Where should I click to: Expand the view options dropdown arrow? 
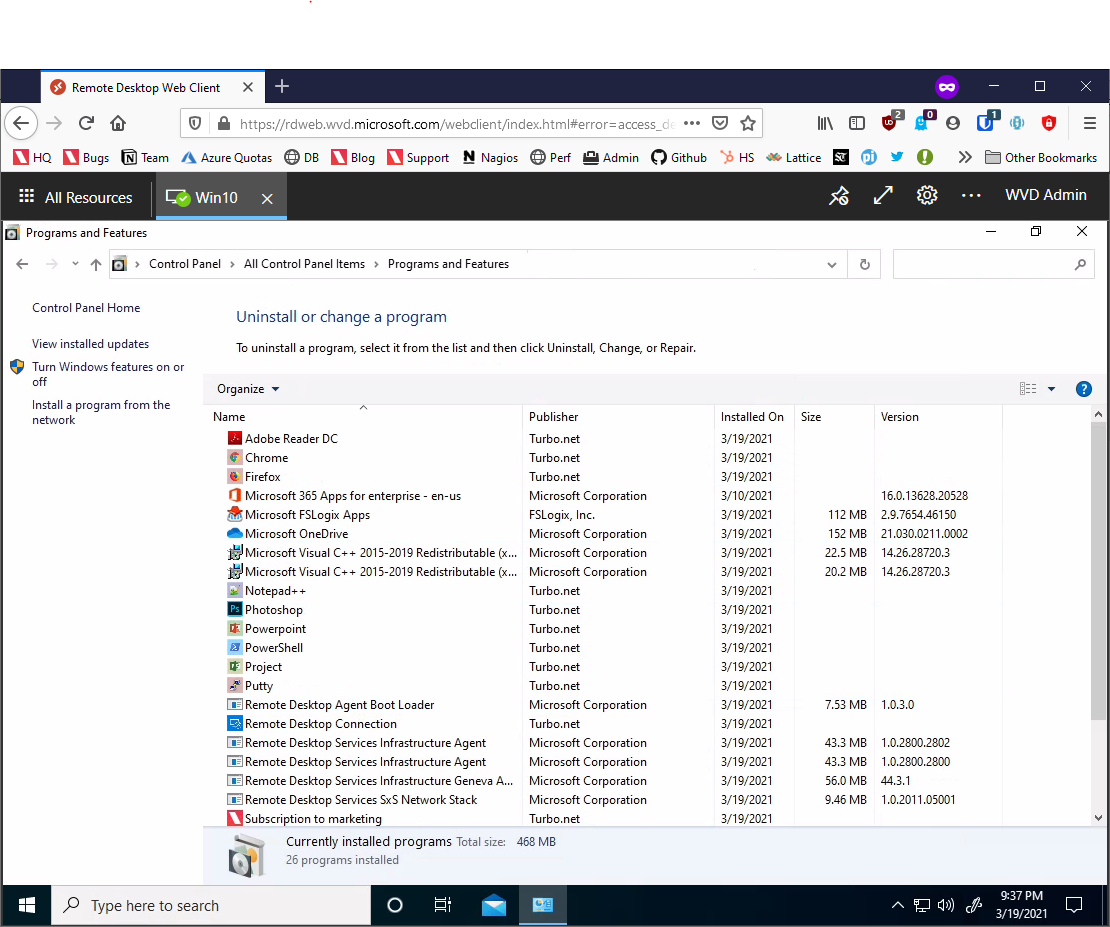1051,389
